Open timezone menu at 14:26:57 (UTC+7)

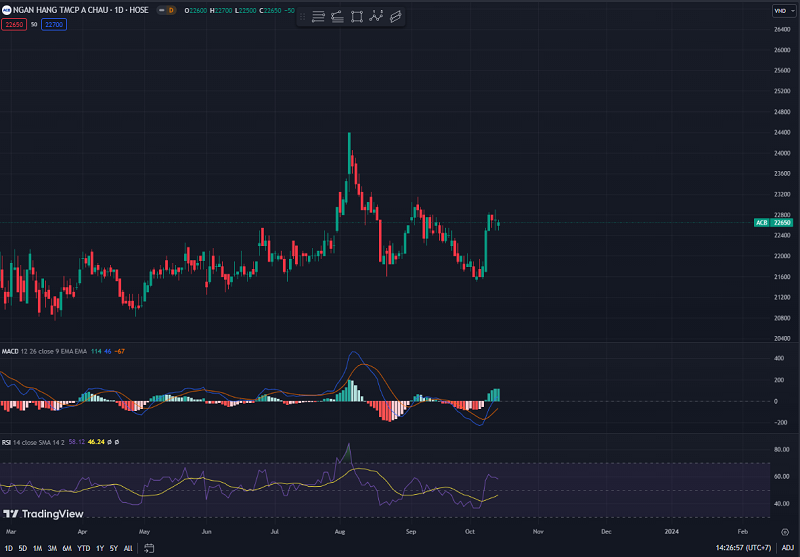[x=743, y=548]
